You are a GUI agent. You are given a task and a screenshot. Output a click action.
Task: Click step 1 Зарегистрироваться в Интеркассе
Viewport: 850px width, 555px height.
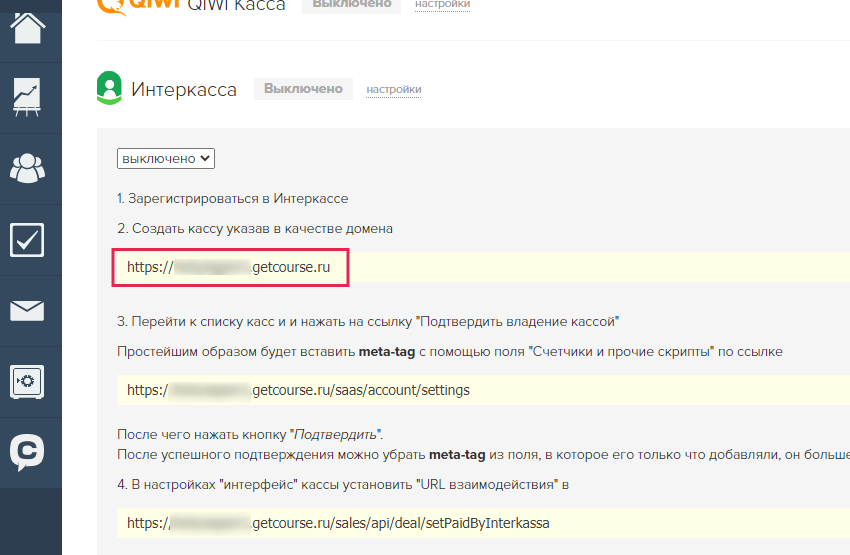(x=233, y=198)
